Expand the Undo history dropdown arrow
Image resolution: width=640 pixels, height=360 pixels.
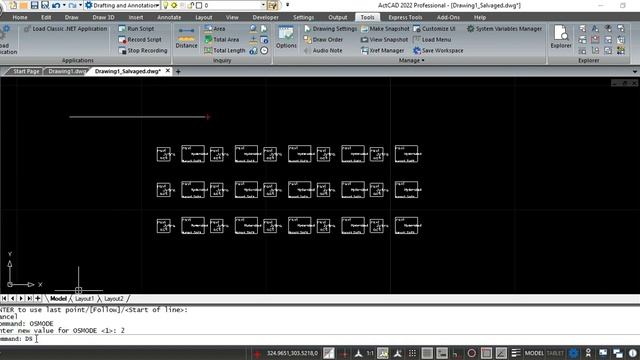(64, 5)
